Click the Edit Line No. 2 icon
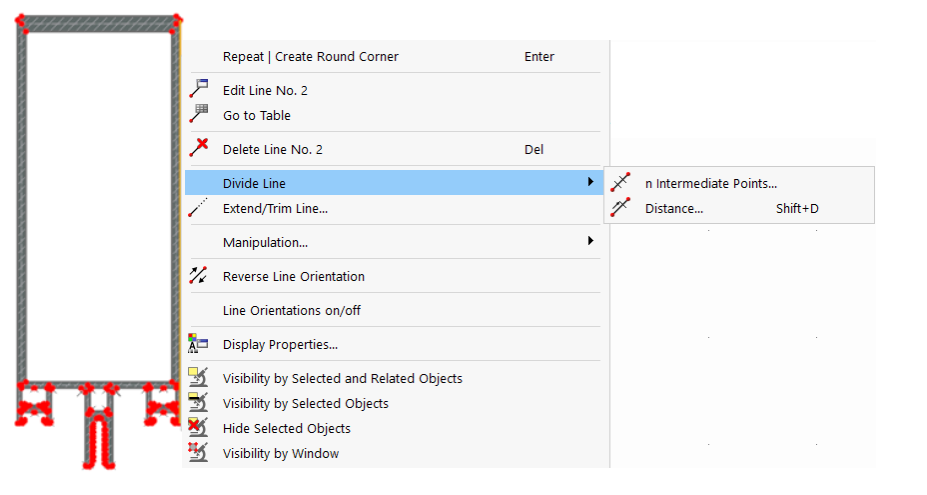 point(199,89)
